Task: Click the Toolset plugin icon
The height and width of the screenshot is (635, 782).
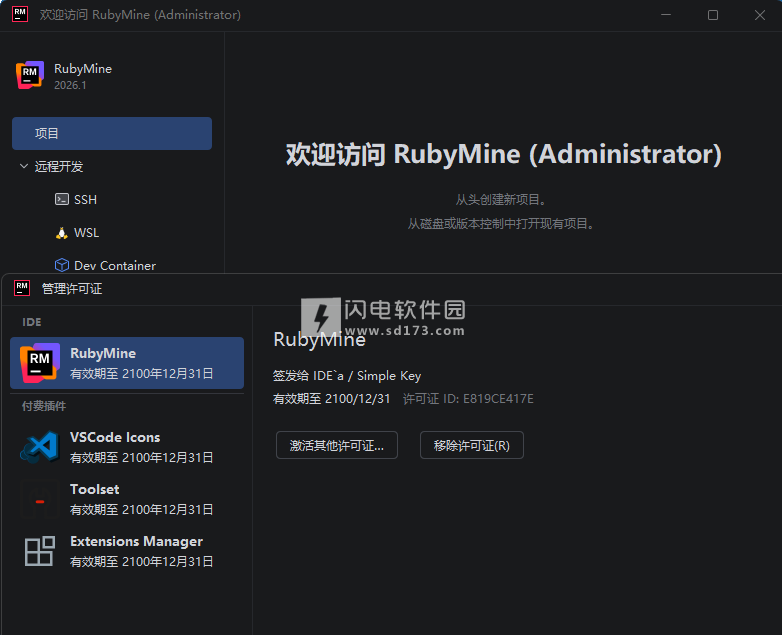Action: (39, 499)
